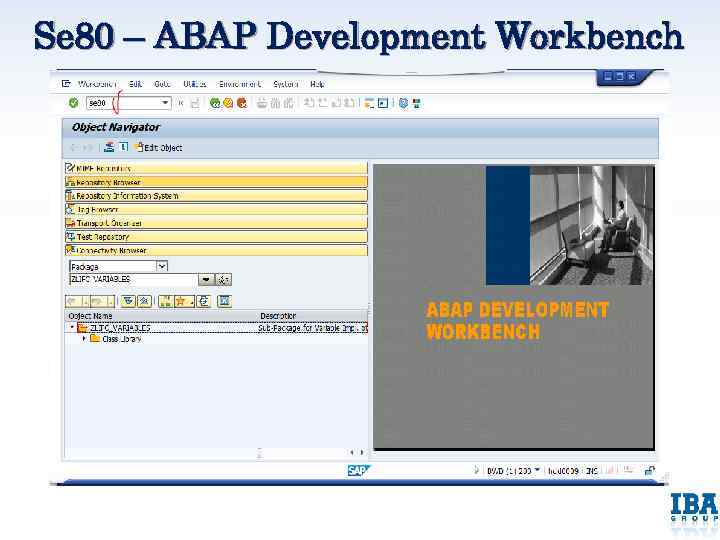Open the Test Repository
Viewport: 720px width, 540px height.
click(216, 237)
